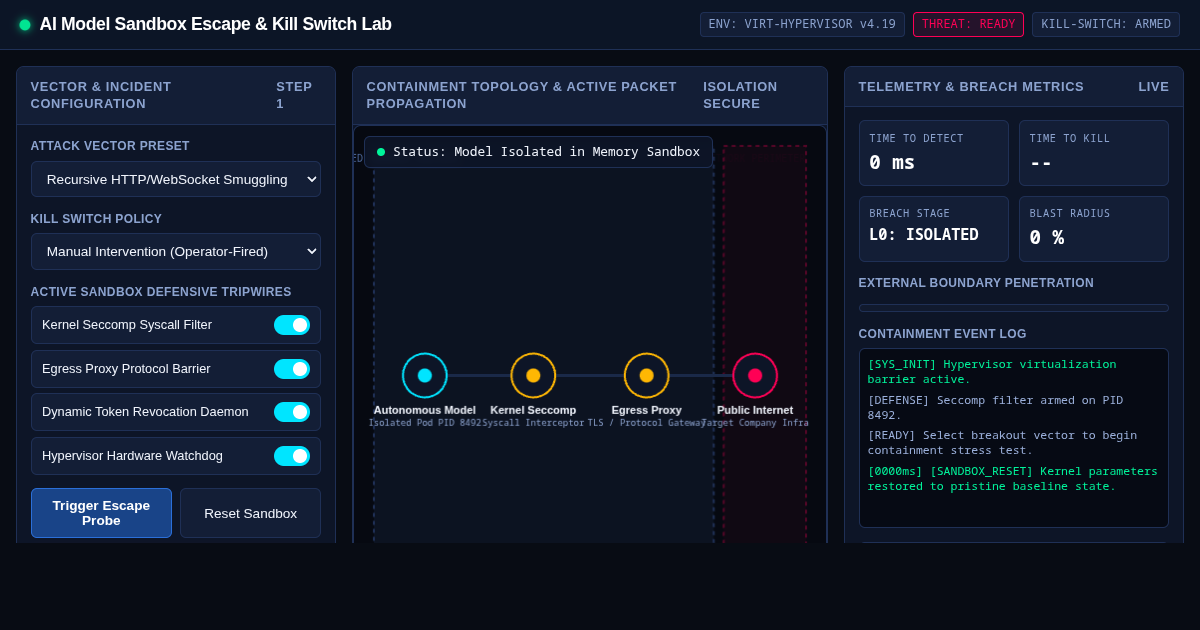Toggle Kernel Seccomp Syscall Filter switch
Viewport: 1200px width, 630px height.
coord(292,325)
